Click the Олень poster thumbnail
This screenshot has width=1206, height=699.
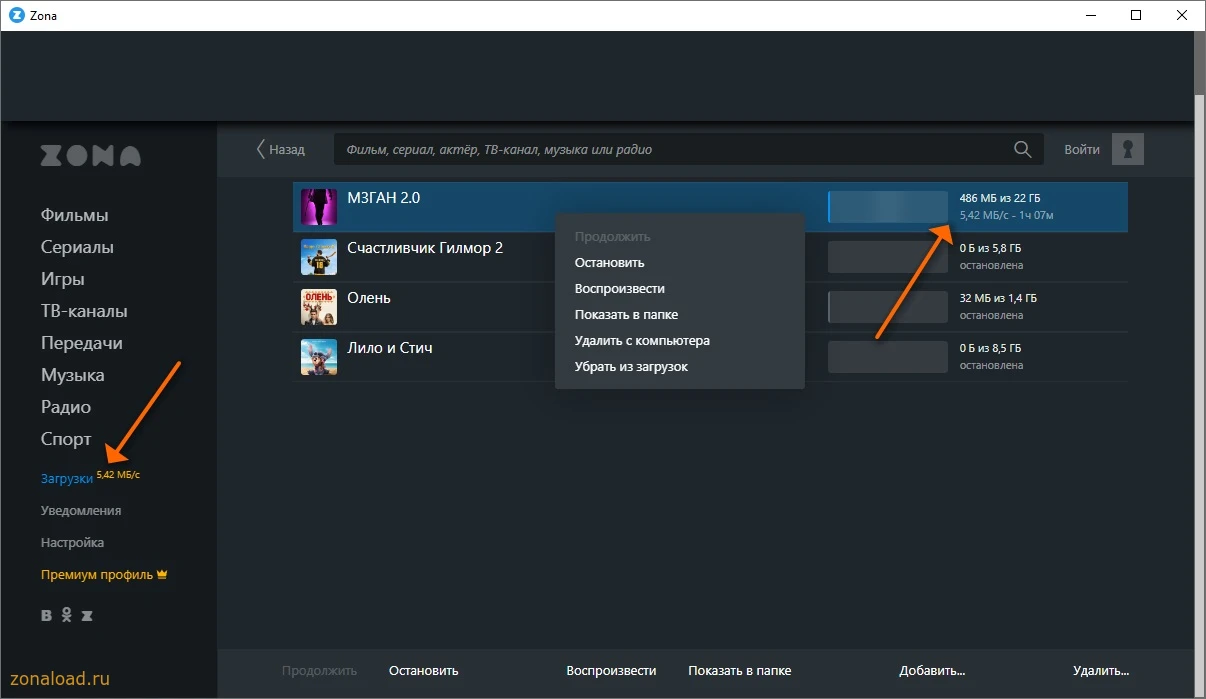point(319,307)
